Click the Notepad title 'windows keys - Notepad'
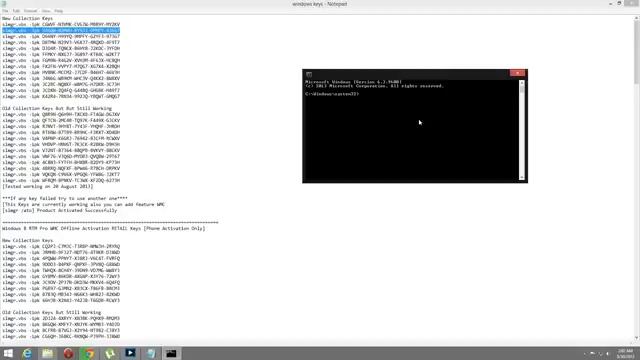This screenshot has height=360, width=640. 320,4
